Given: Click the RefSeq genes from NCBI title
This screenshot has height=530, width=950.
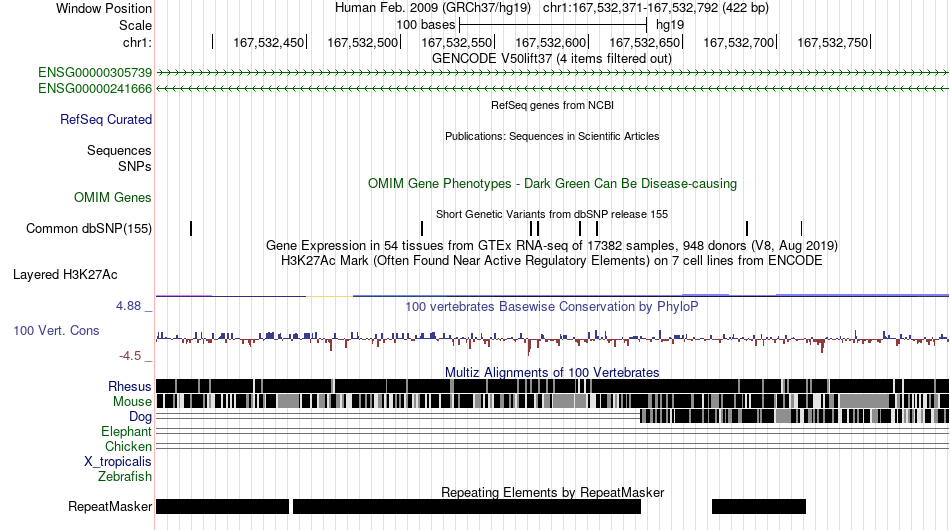Looking at the screenshot, I should 553,105.
